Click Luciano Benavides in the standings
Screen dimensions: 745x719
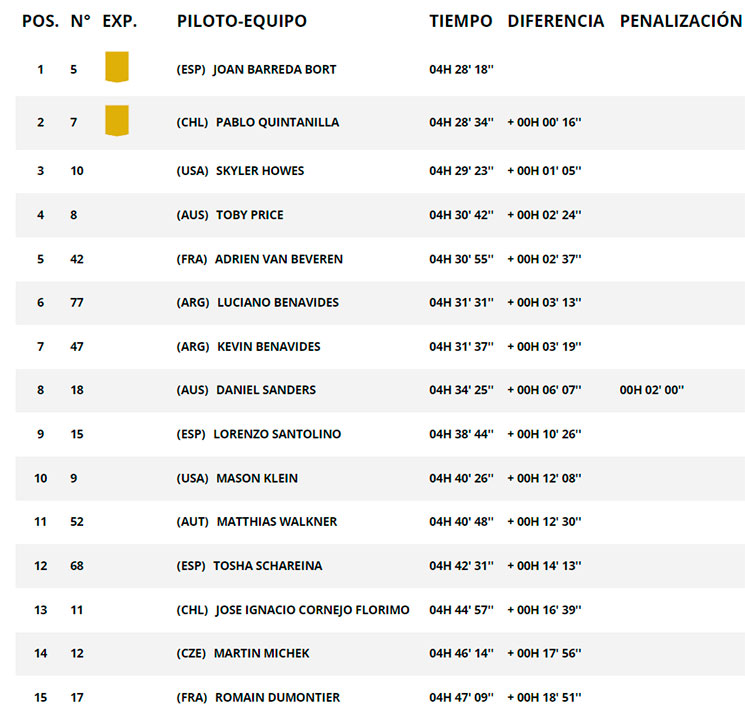[x=278, y=302]
